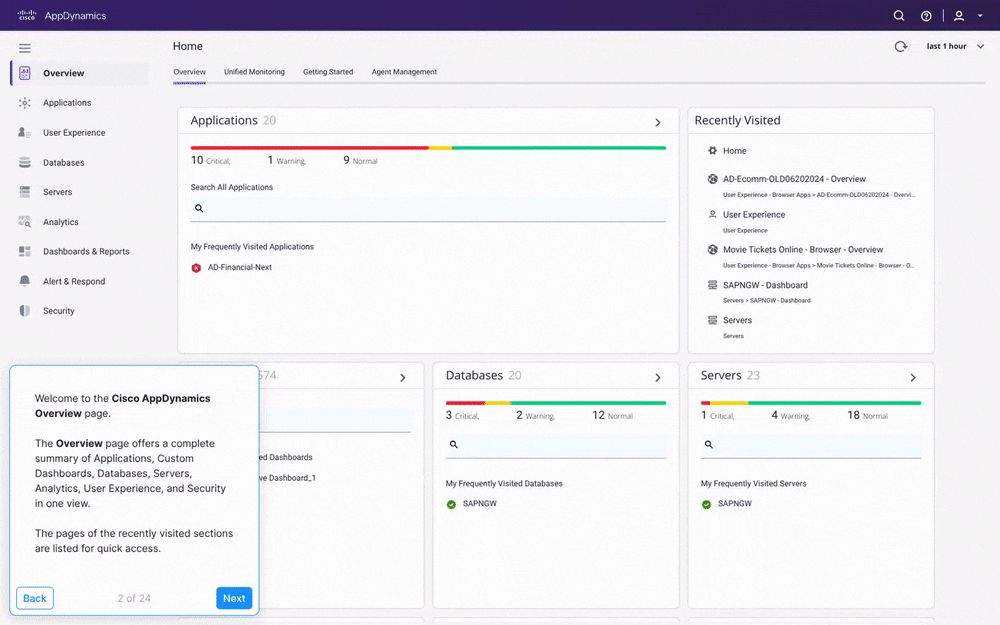Screen dimensions: 1000x625
Task: Click the Servers search field
Action: [x=811, y=445]
